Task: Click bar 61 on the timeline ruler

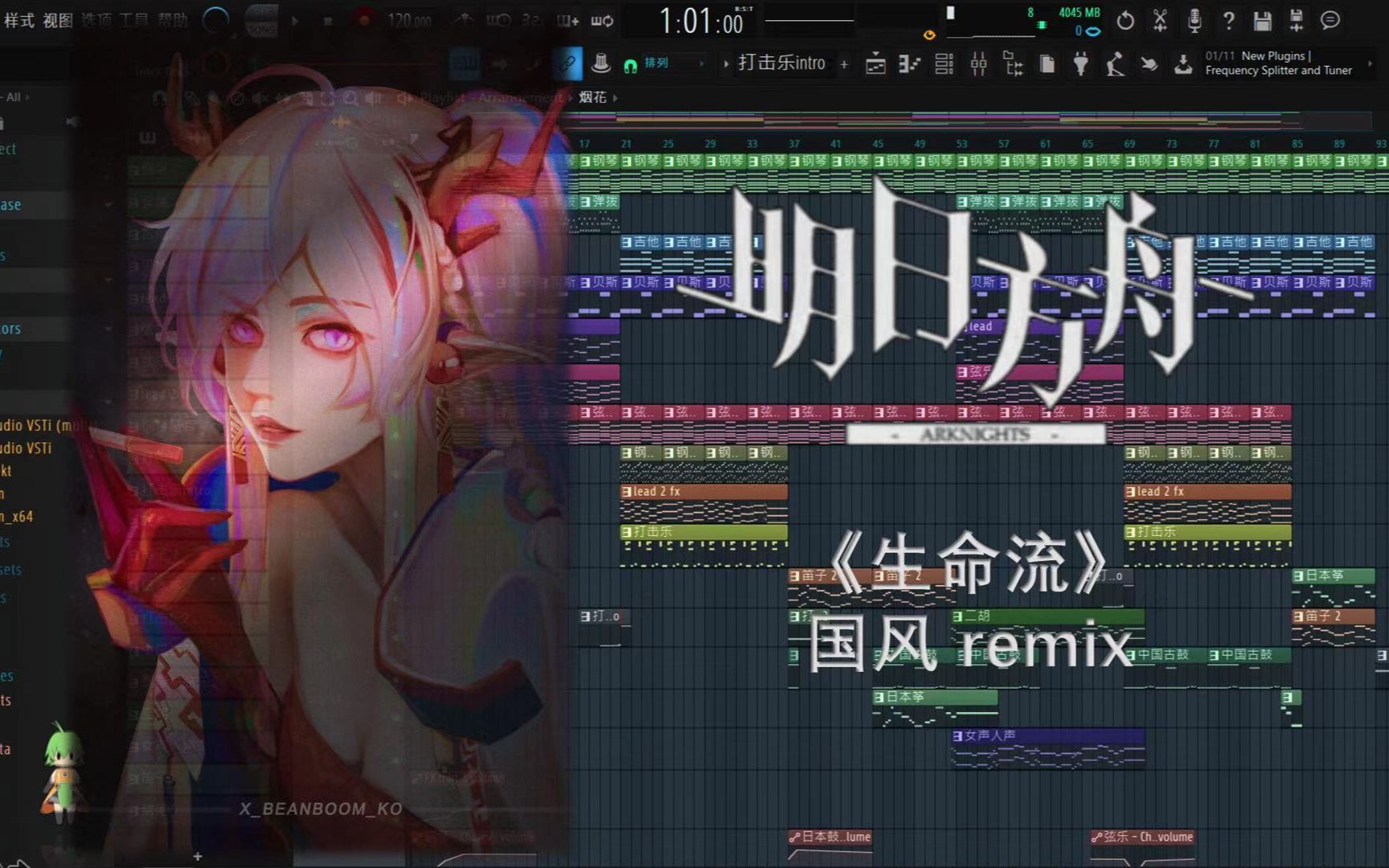Action: [1045, 144]
